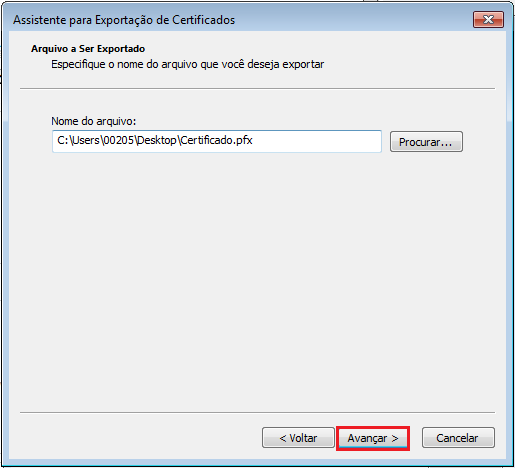Click the Assistente para Exportação de Certificados title
Image resolution: width=515 pixels, height=468 pixels.
[124, 20]
